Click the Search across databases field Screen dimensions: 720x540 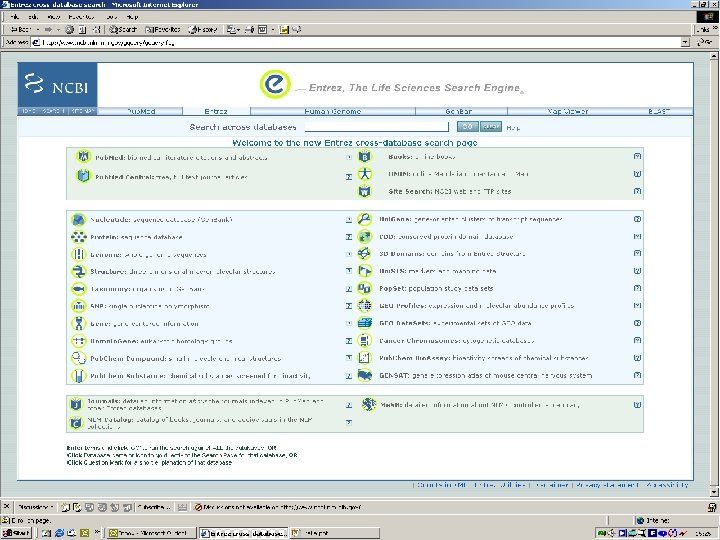[x=377, y=127]
